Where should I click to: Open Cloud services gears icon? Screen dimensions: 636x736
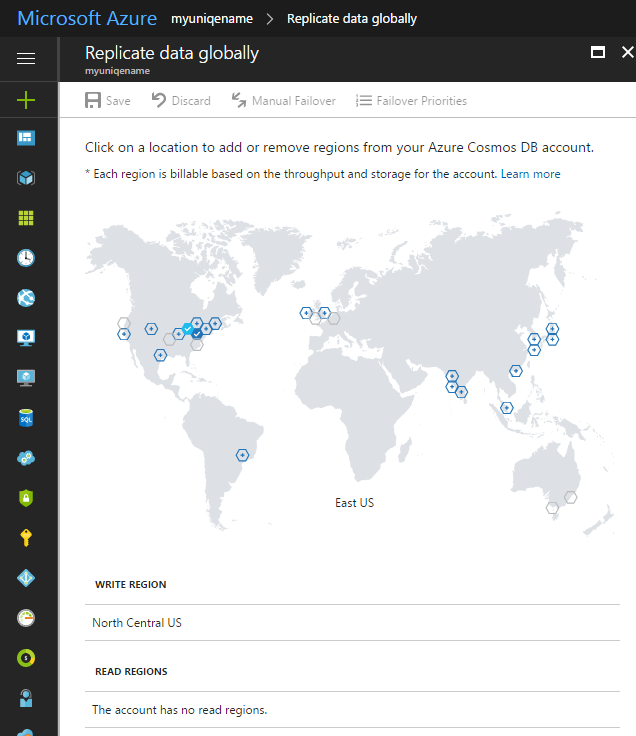point(26,458)
